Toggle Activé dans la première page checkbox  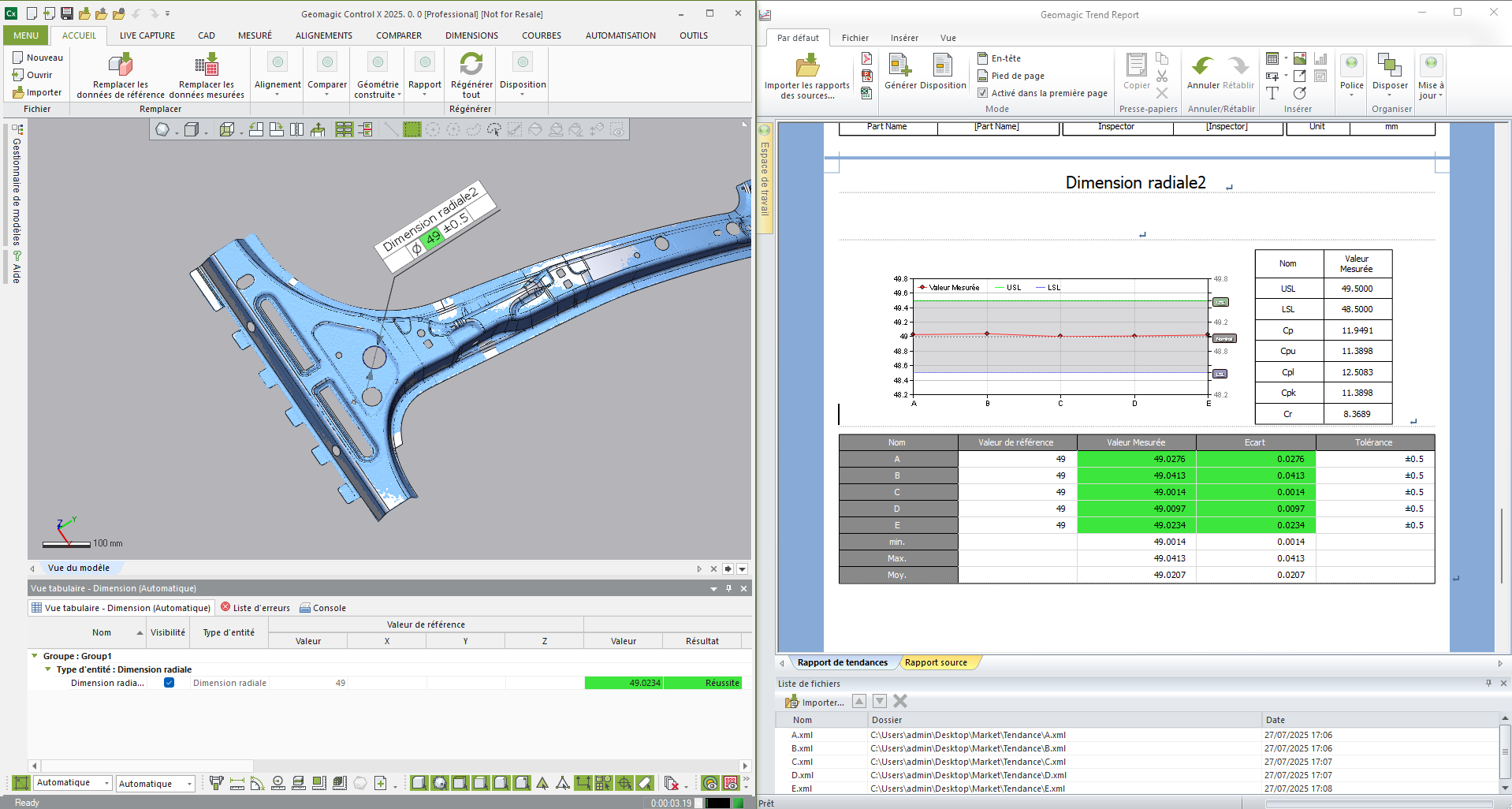coord(982,93)
